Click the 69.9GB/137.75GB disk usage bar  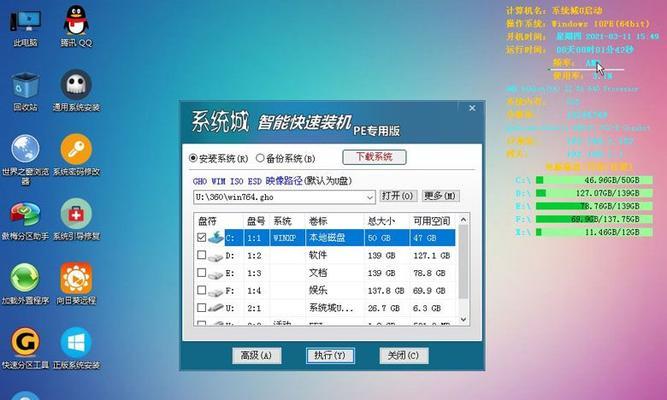pyautogui.click(x=593, y=219)
